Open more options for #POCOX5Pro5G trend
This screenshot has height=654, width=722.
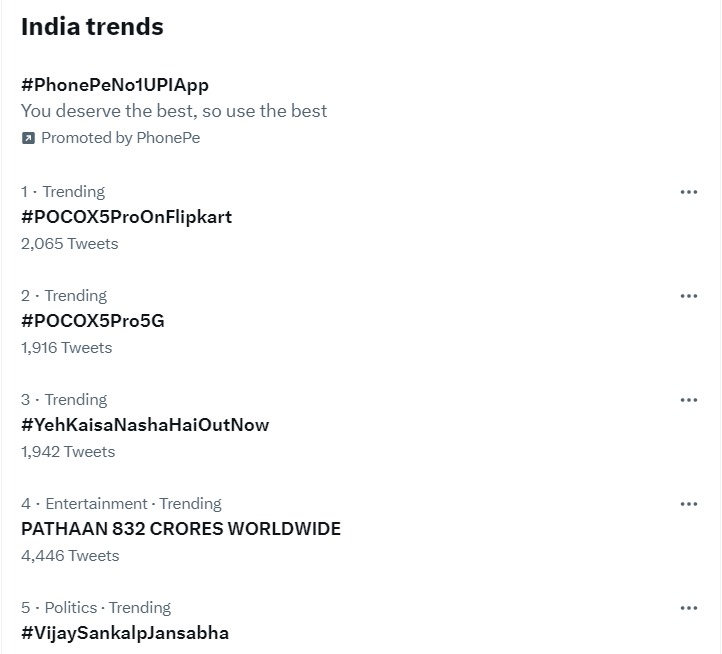click(x=688, y=296)
